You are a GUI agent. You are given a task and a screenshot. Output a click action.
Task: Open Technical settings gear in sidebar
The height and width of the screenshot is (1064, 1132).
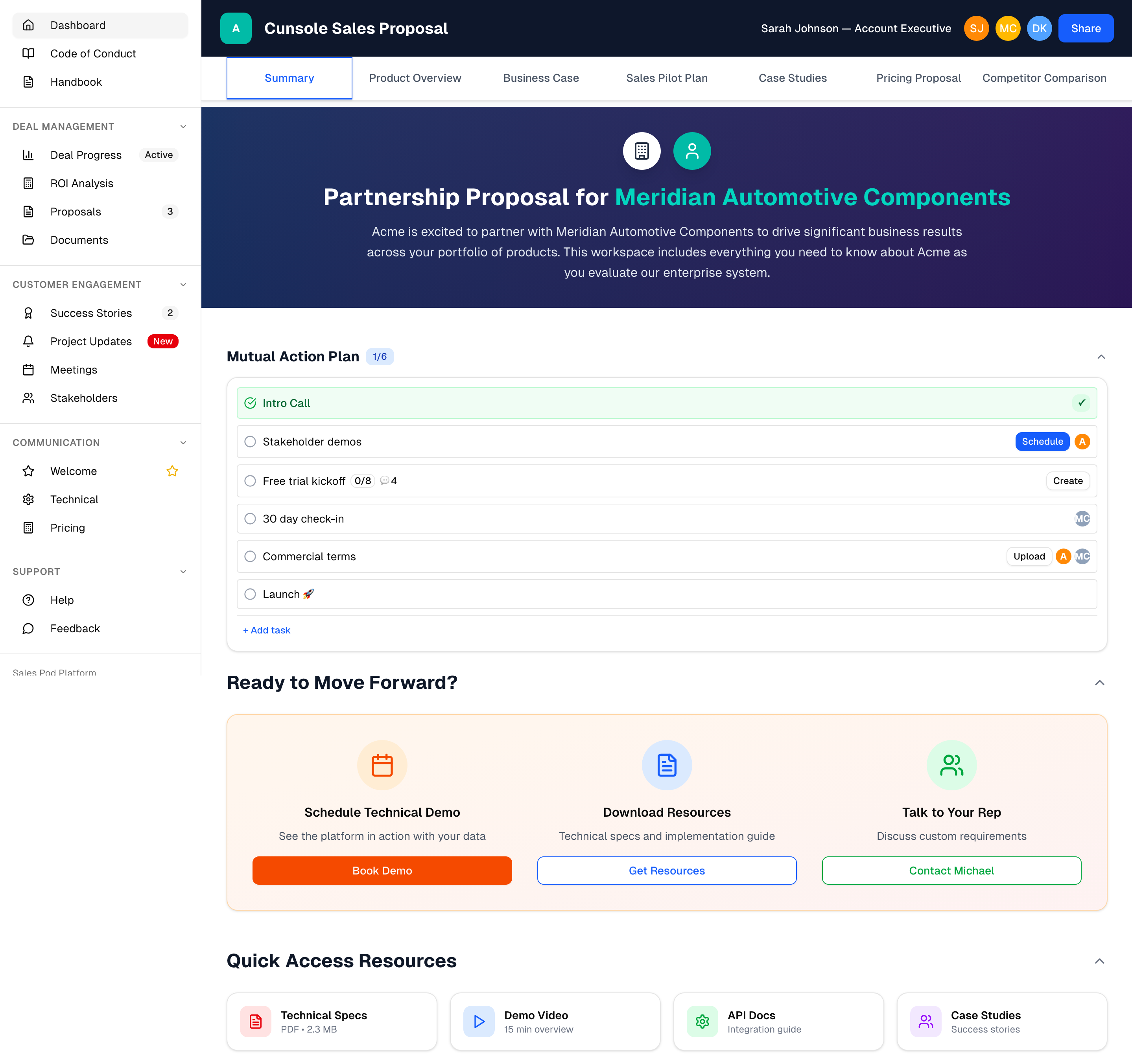point(29,499)
